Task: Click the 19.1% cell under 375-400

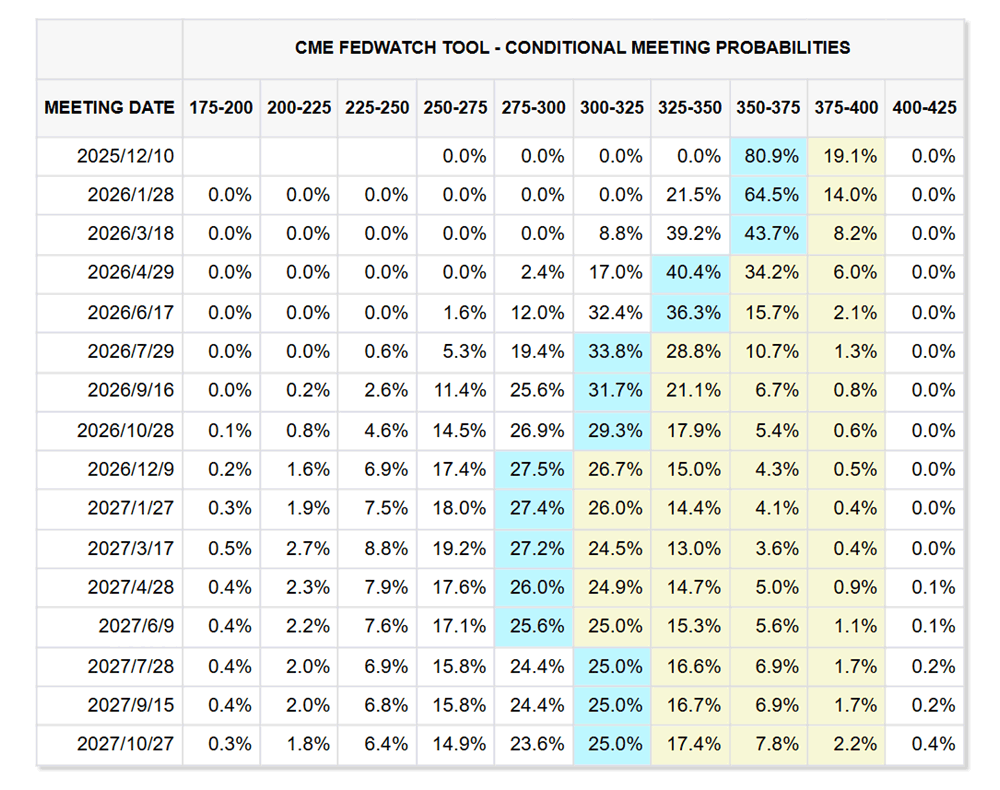Action: click(846, 156)
